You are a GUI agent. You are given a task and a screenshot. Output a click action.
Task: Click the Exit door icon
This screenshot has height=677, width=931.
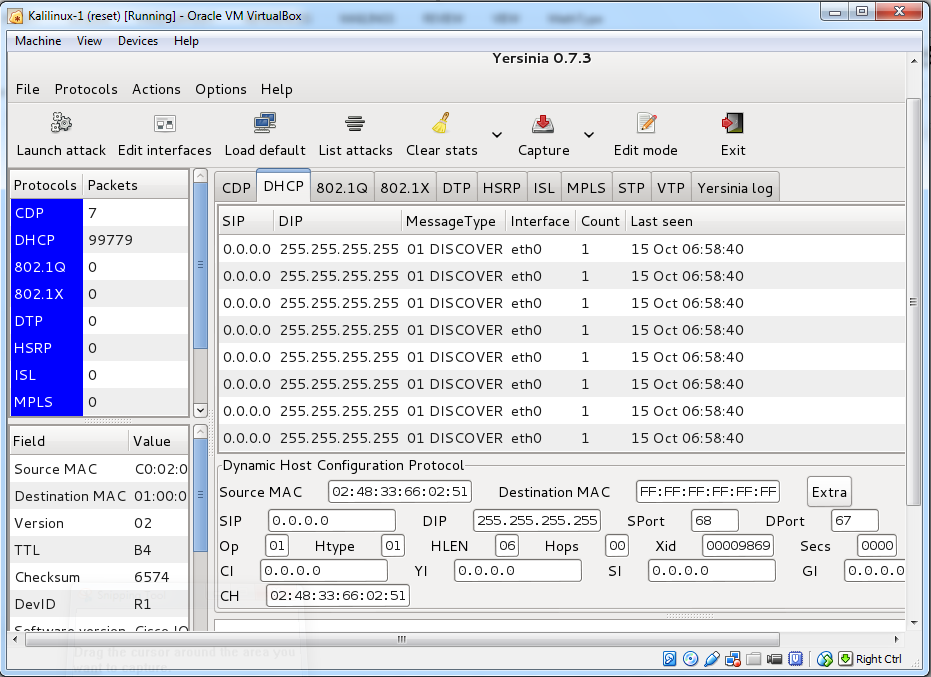(x=733, y=124)
